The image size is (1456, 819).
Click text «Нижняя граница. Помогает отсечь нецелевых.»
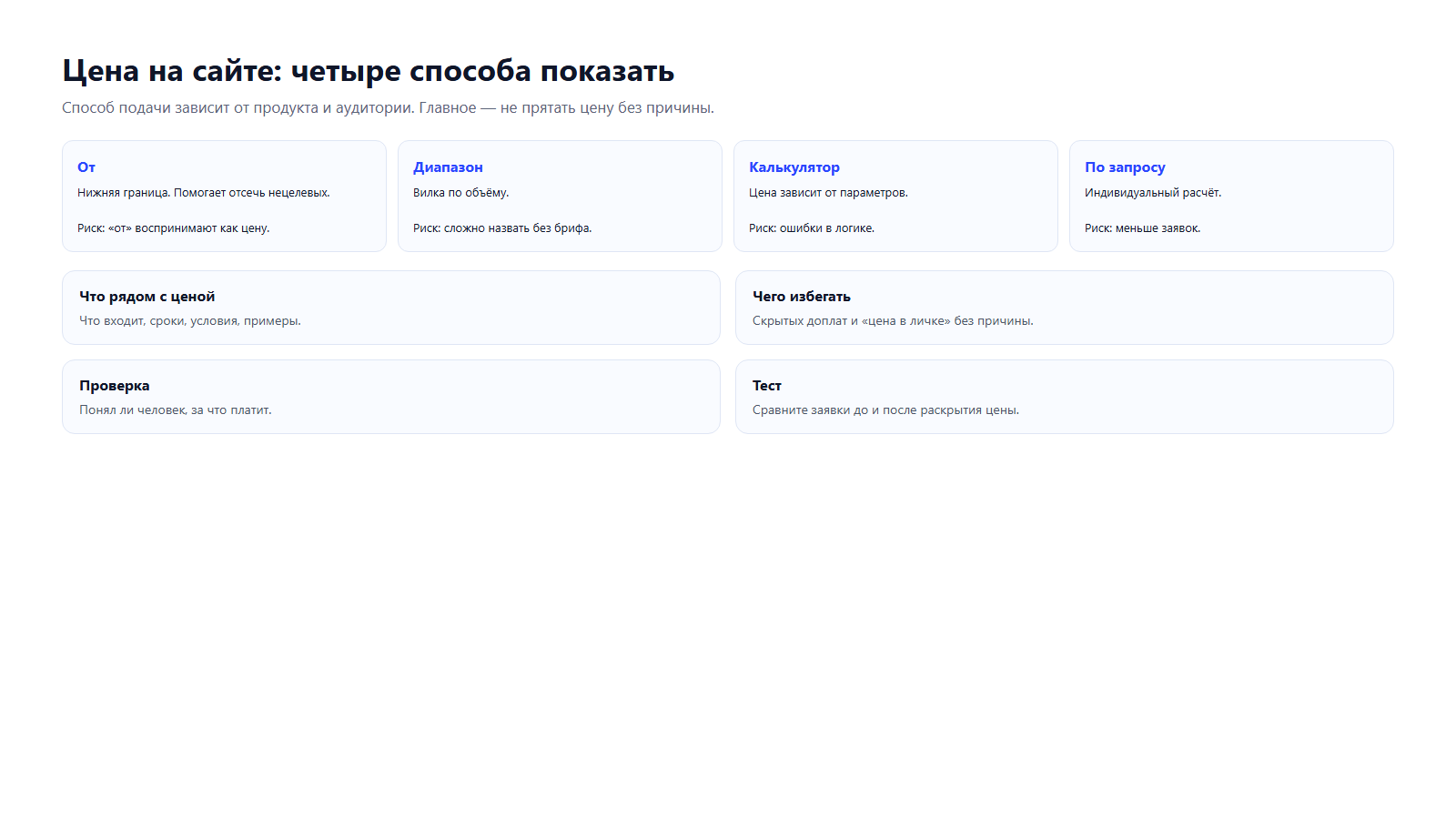(204, 193)
